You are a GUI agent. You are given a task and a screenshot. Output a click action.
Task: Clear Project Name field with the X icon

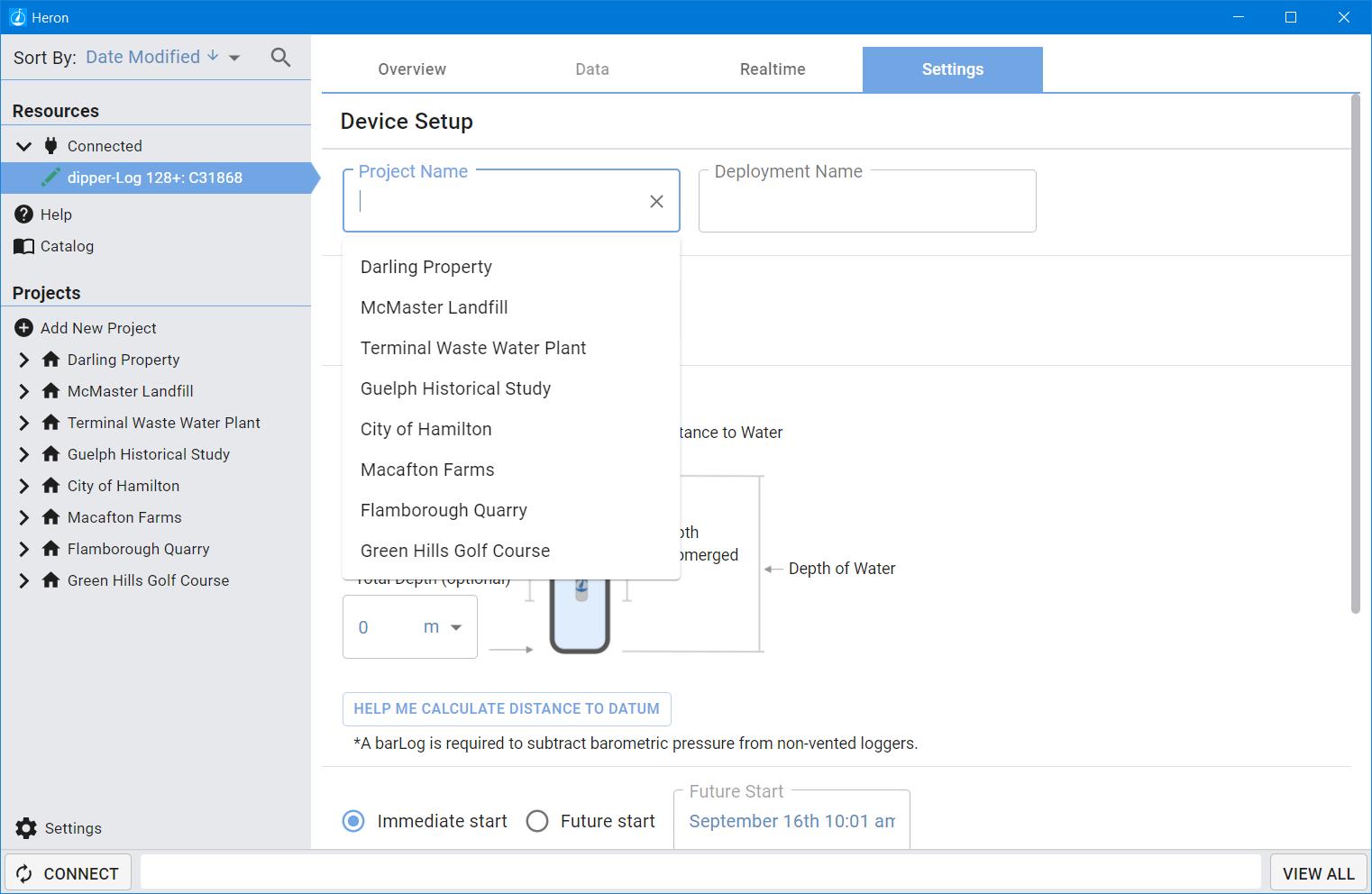656,202
